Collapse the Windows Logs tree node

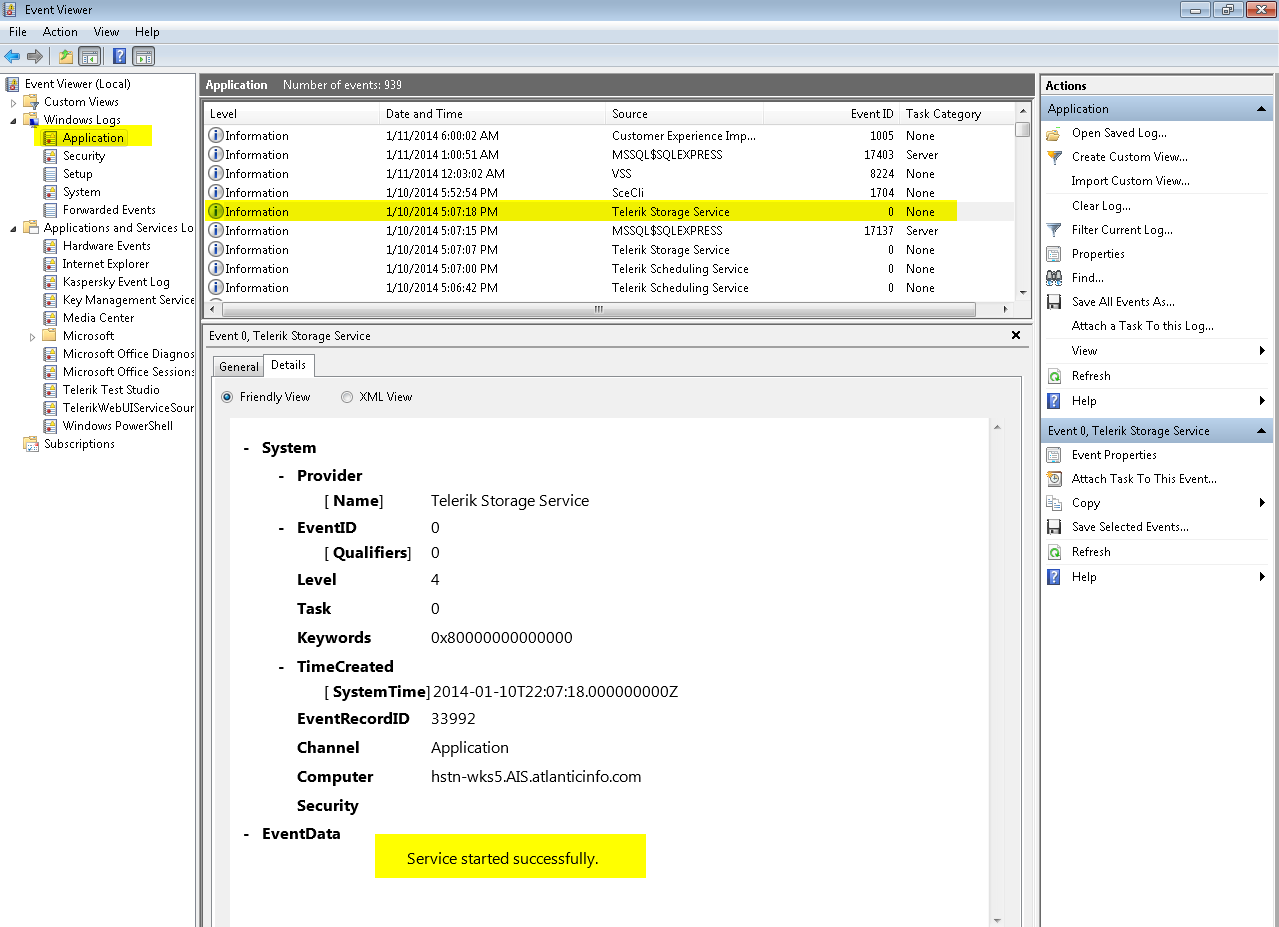point(14,120)
